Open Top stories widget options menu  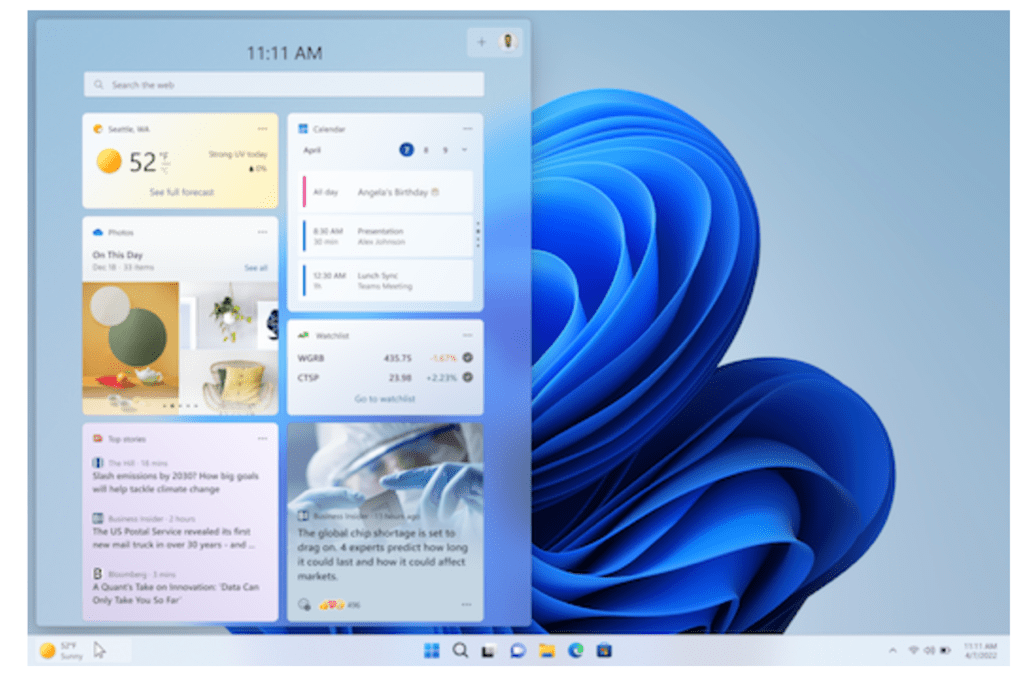[x=262, y=439]
